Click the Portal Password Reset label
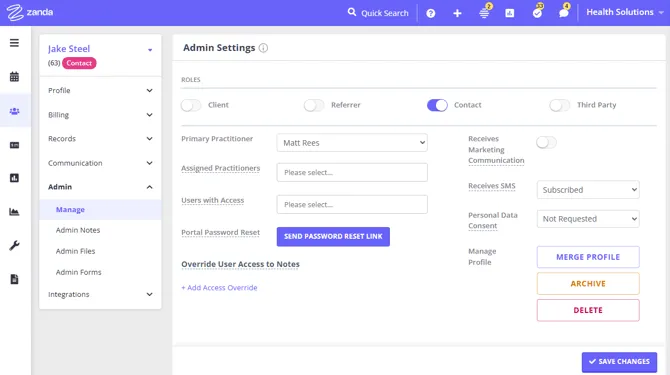670x375 pixels. (x=220, y=232)
